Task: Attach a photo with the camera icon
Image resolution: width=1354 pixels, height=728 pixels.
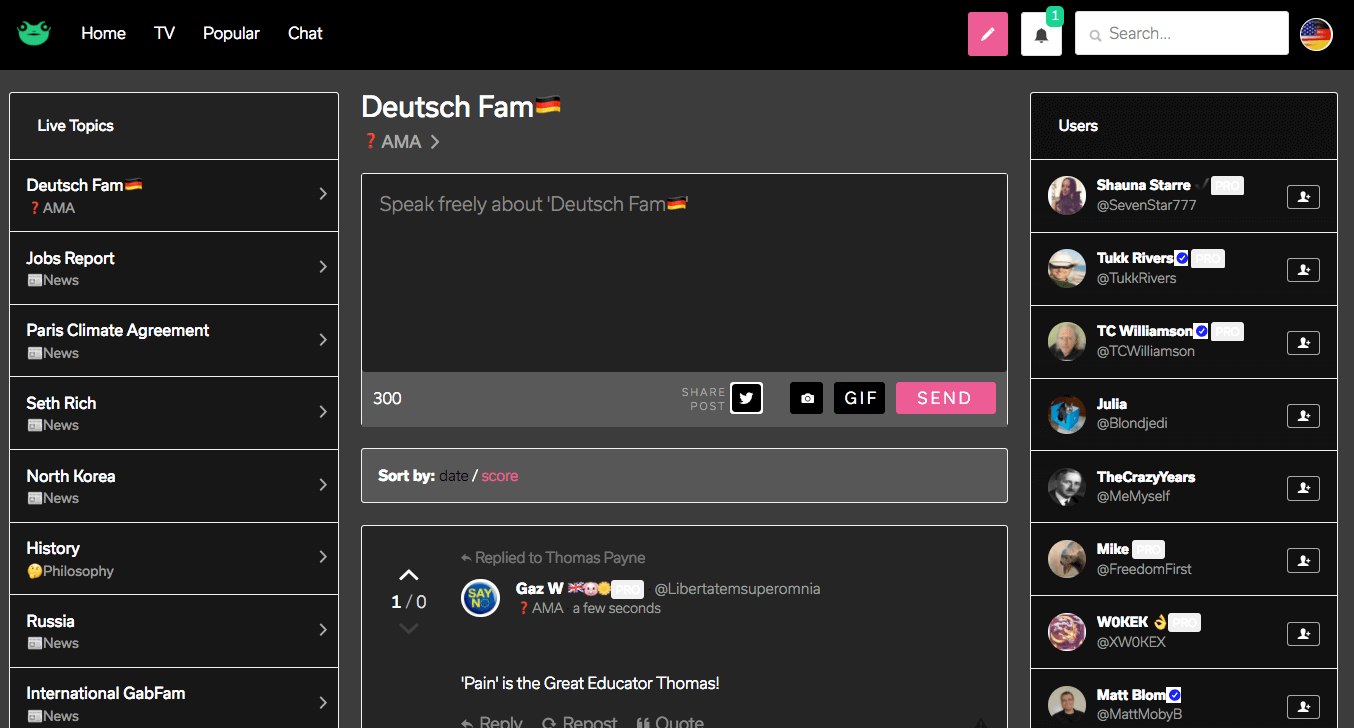Action: pyautogui.click(x=806, y=397)
